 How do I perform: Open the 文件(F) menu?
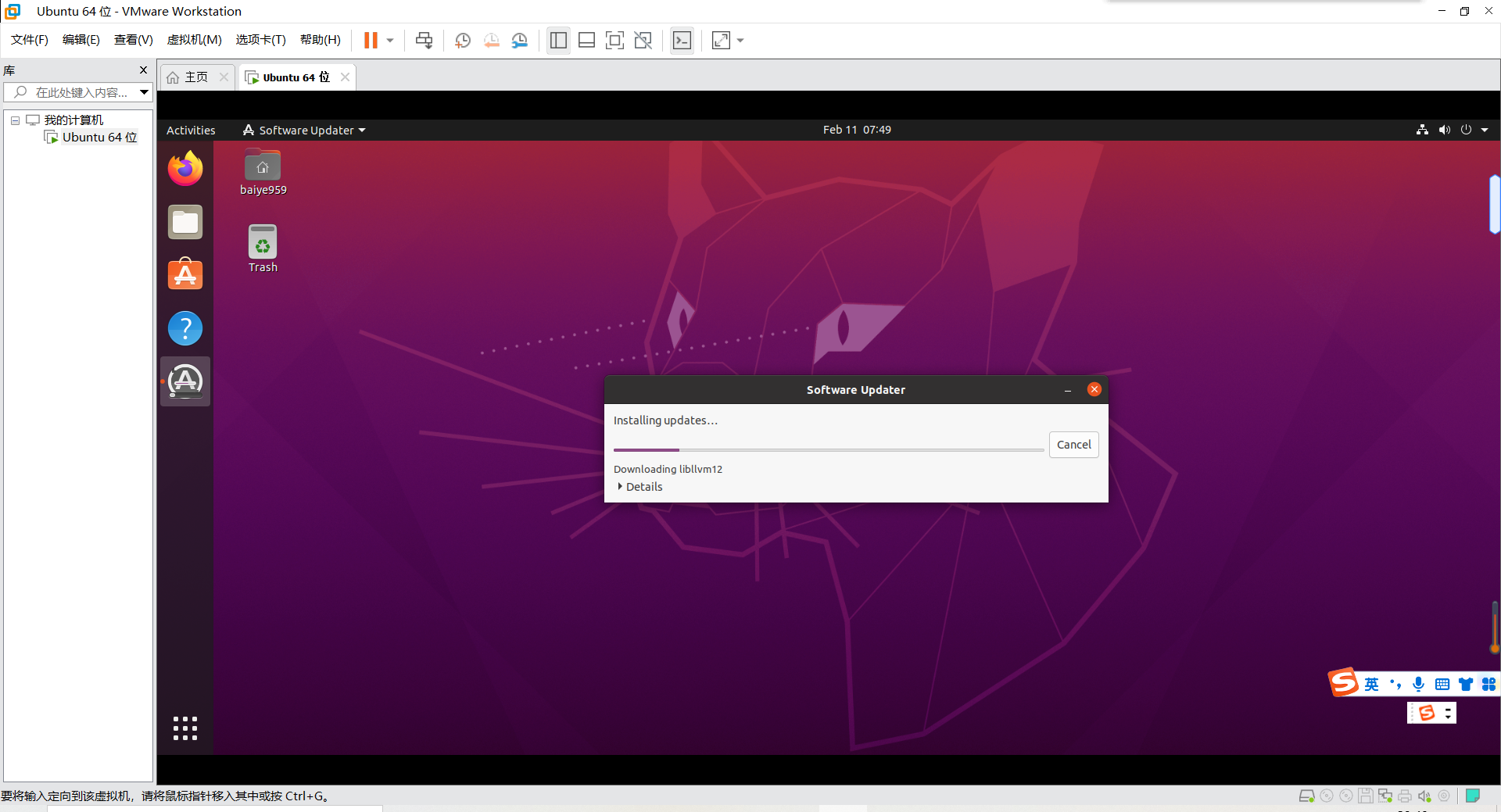click(x=30, y=40)
